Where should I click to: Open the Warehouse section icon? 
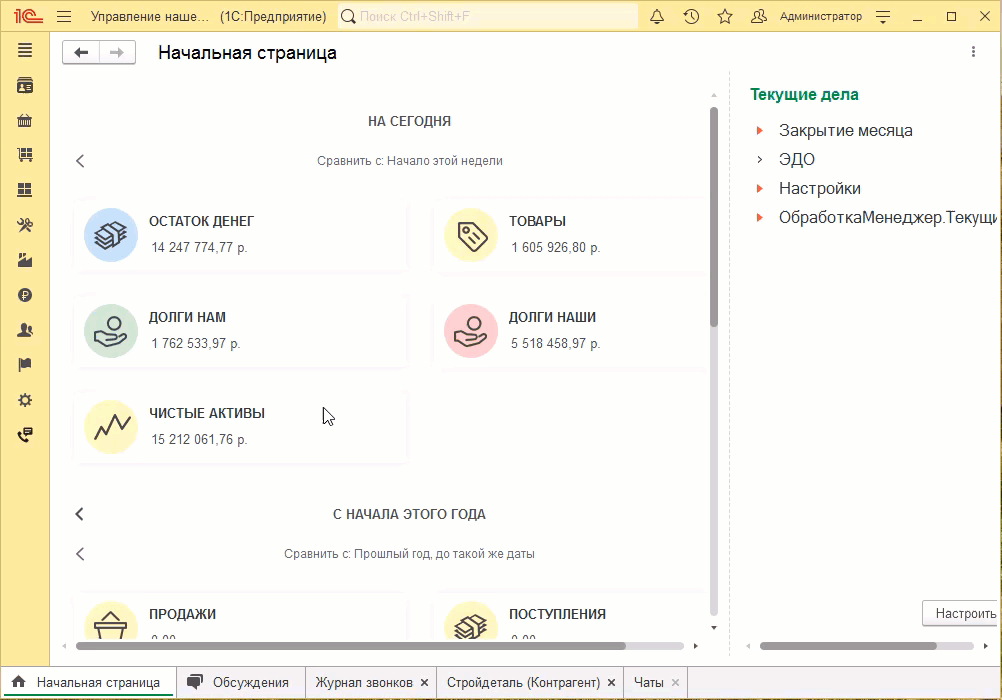(25, 189)
